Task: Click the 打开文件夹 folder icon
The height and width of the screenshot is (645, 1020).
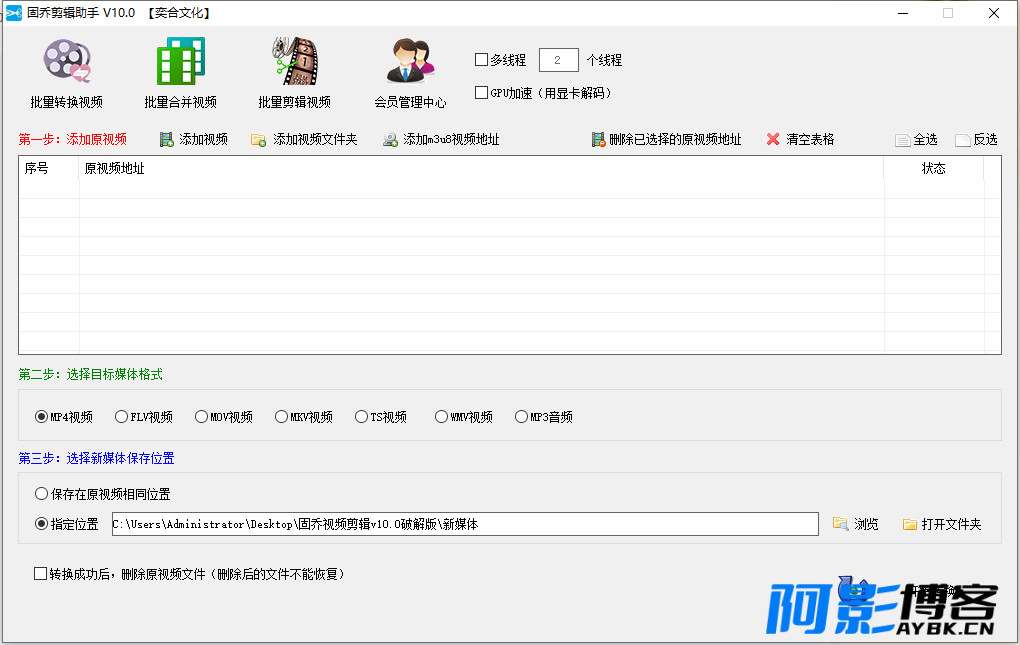Action: pyautogui.click(x=909, y=524)
